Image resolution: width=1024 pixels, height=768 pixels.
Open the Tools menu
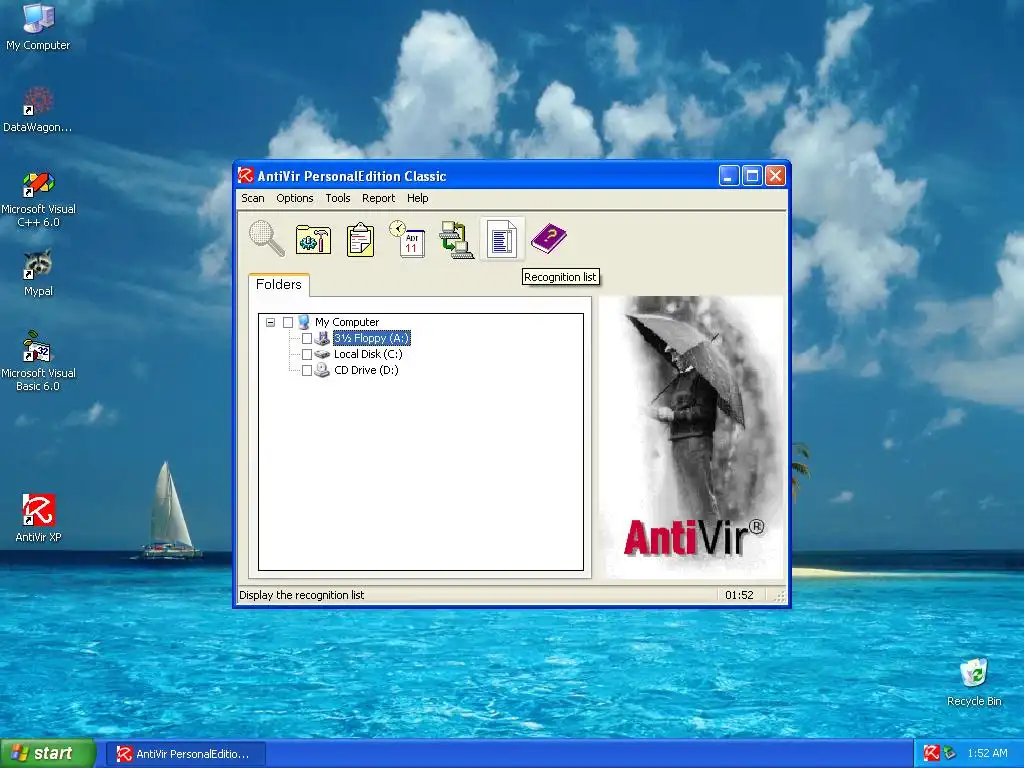pos(338,198)
